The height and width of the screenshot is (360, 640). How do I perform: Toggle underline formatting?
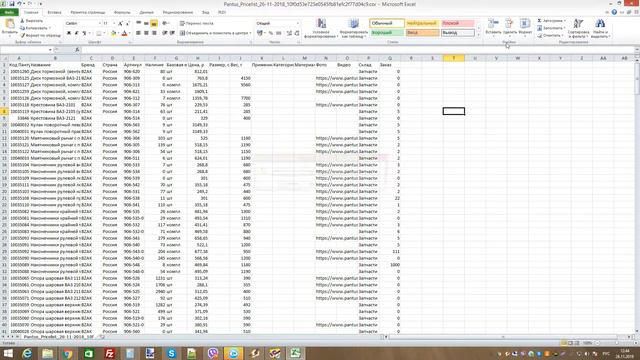pos(84,33)
